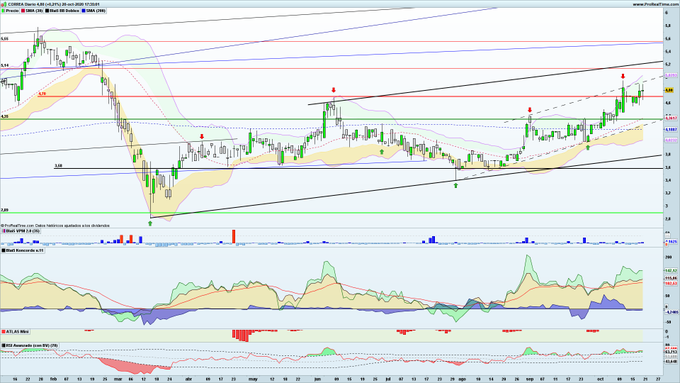Click the oct label on date axis
680x383 pixels.
[x=601, y=379]
